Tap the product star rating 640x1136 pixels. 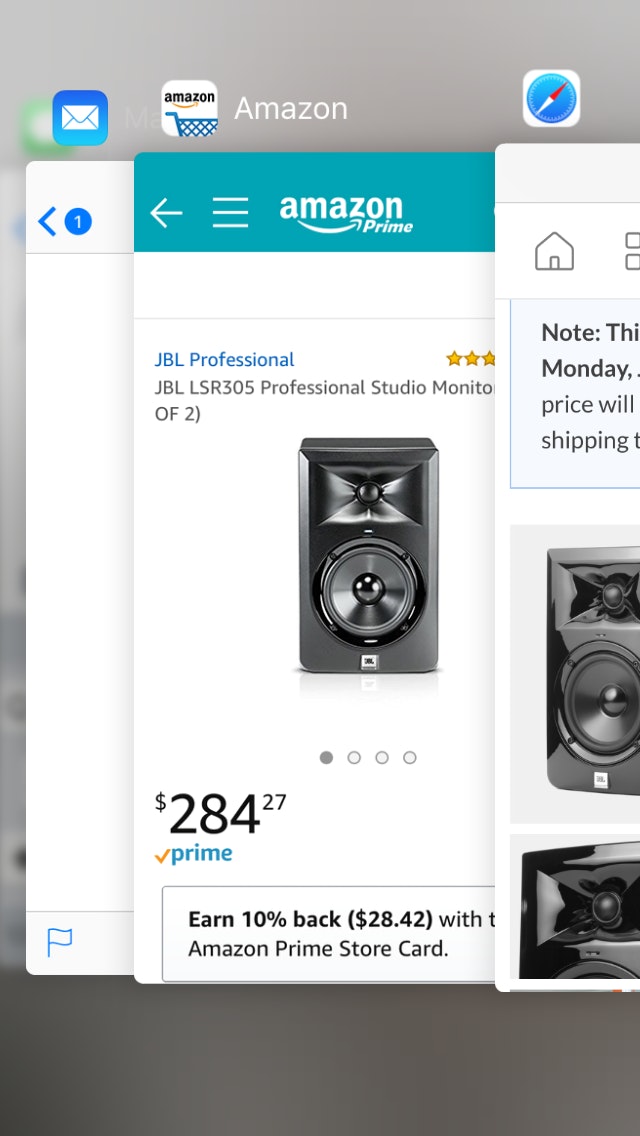(x=470, y=359)
